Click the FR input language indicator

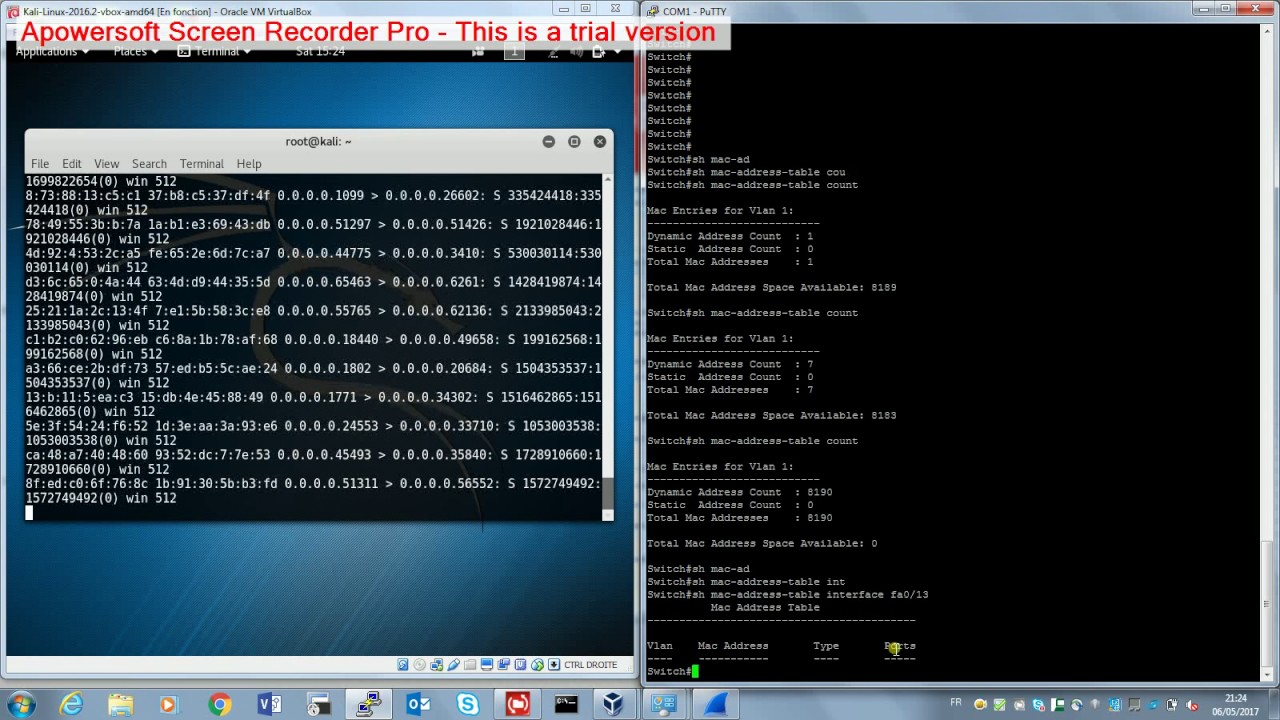pyautogui.click(x=956, y=703)
